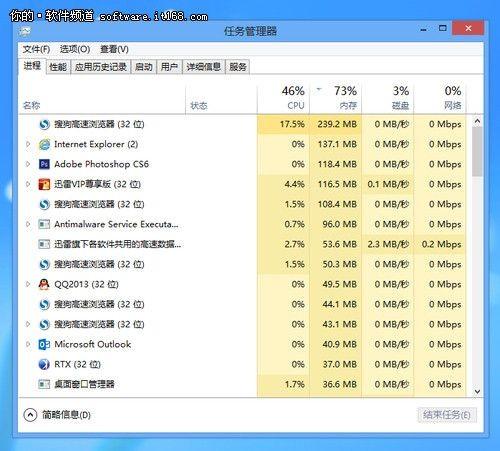This screenshot has width=500, height=451.
Task: Select the 进程 tab
Action: point(32,66)
